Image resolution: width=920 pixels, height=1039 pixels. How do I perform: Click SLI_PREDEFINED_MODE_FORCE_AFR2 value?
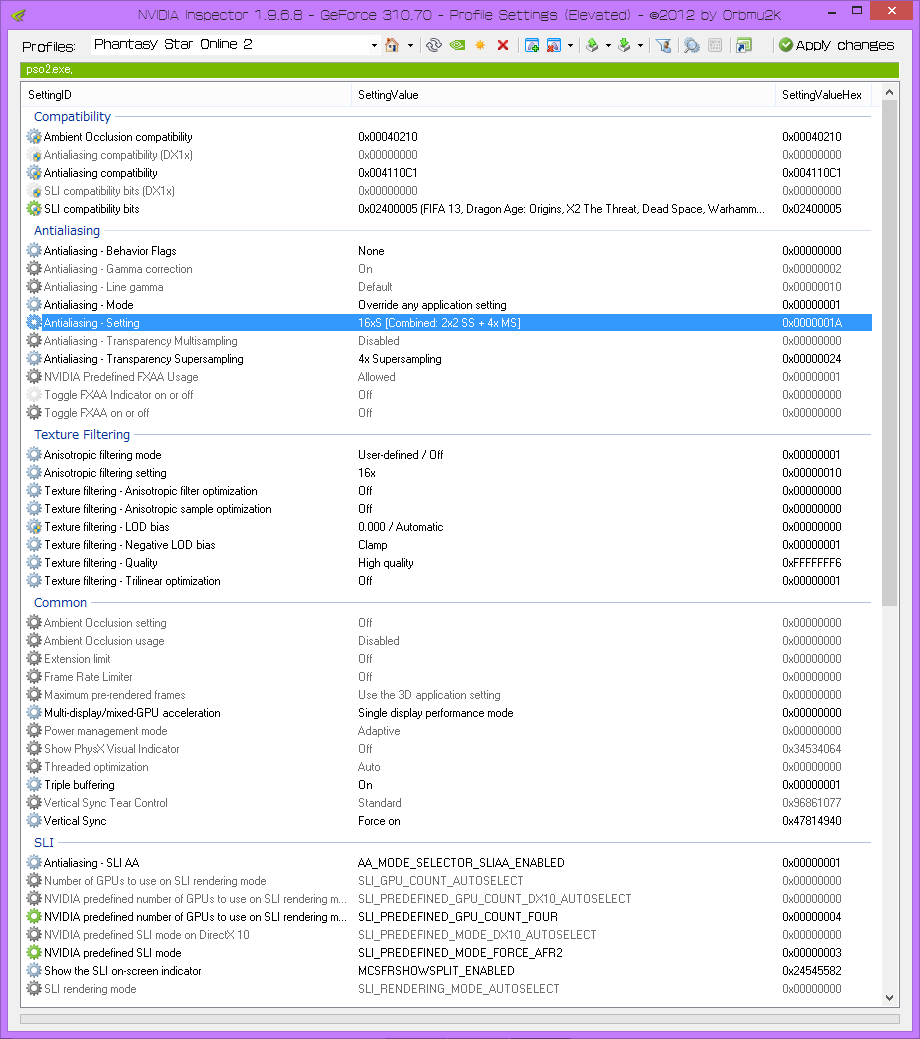(x=460, y=952)
